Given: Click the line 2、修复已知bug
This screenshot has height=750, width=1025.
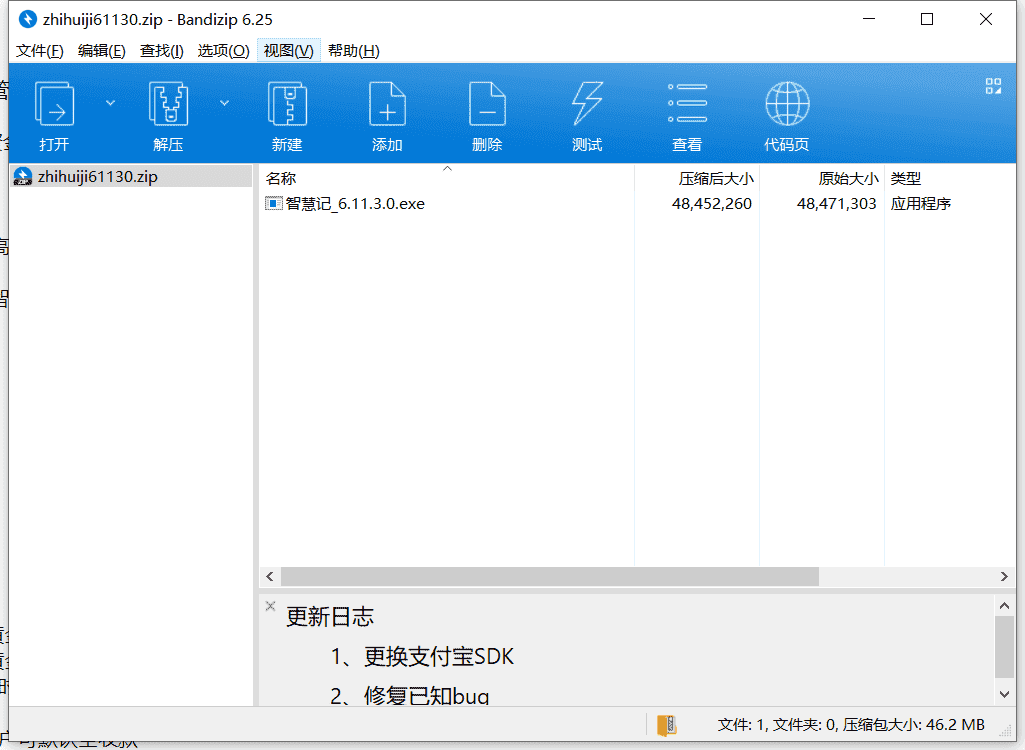Looking at the screenshot, I should 410,696.
